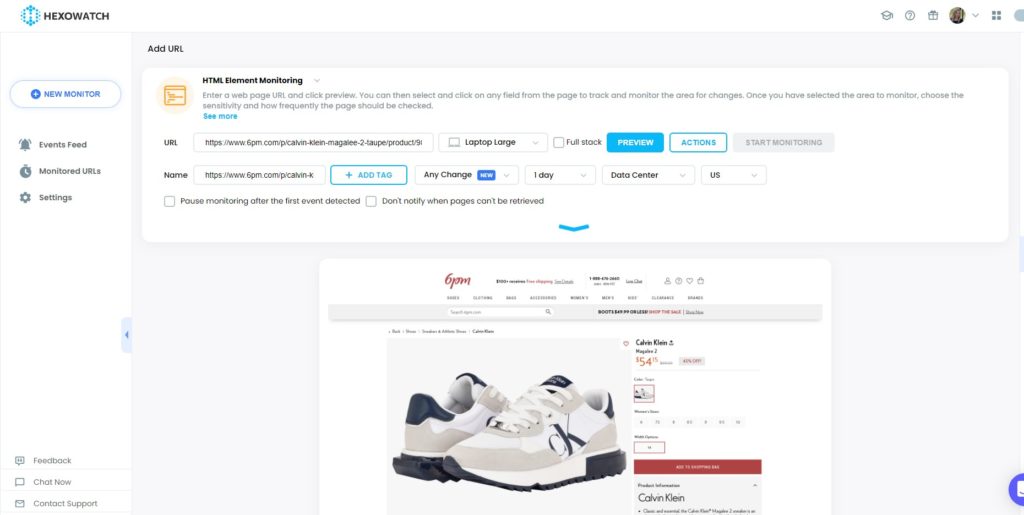The width and height of the screenshot is (1024, 515).
Task: Collapse the sidebar with arrow handle
Action: (126, 335)
